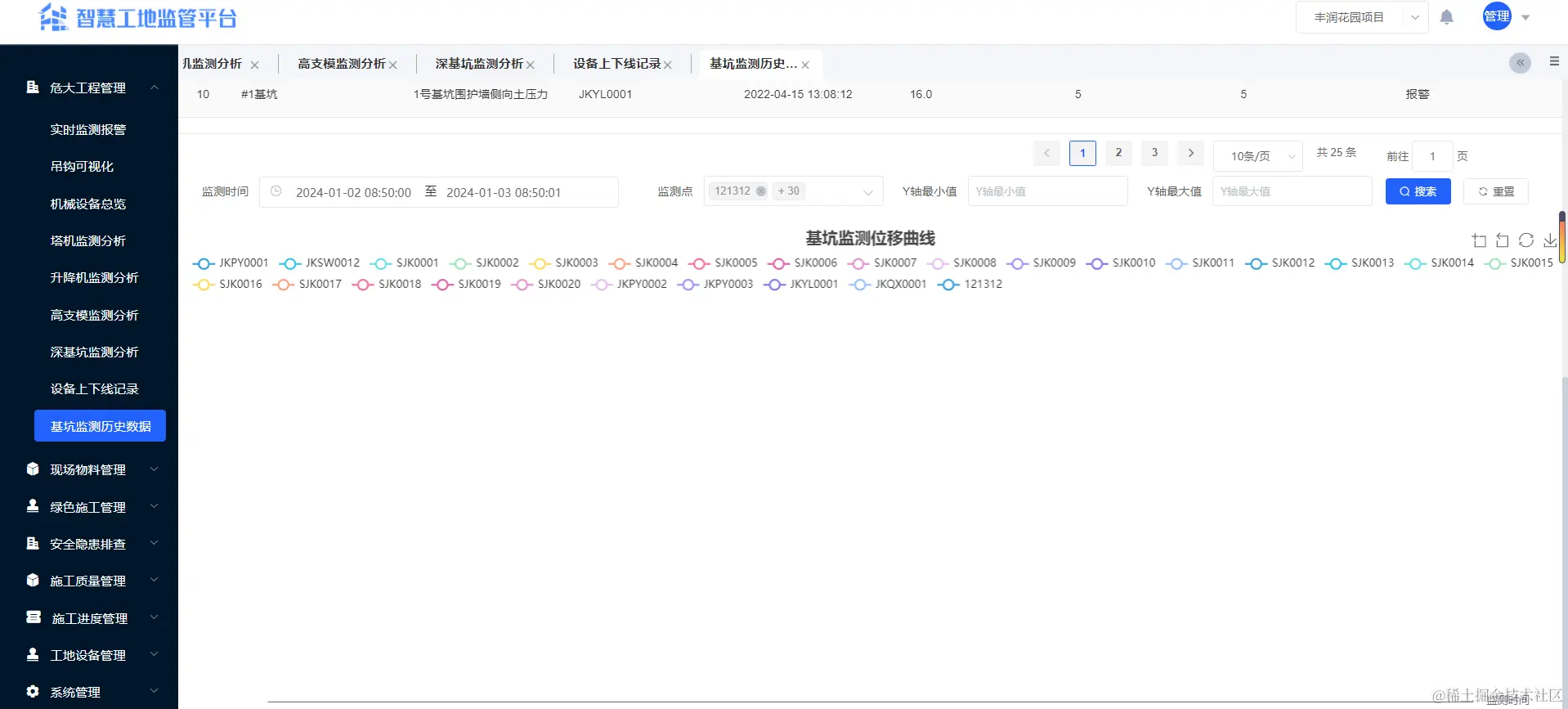Image resolution: width=1568 pixels, height=709 pixels.
Task: Open the notification bell
Action: pyautogui.click(x=1447, y=17)
